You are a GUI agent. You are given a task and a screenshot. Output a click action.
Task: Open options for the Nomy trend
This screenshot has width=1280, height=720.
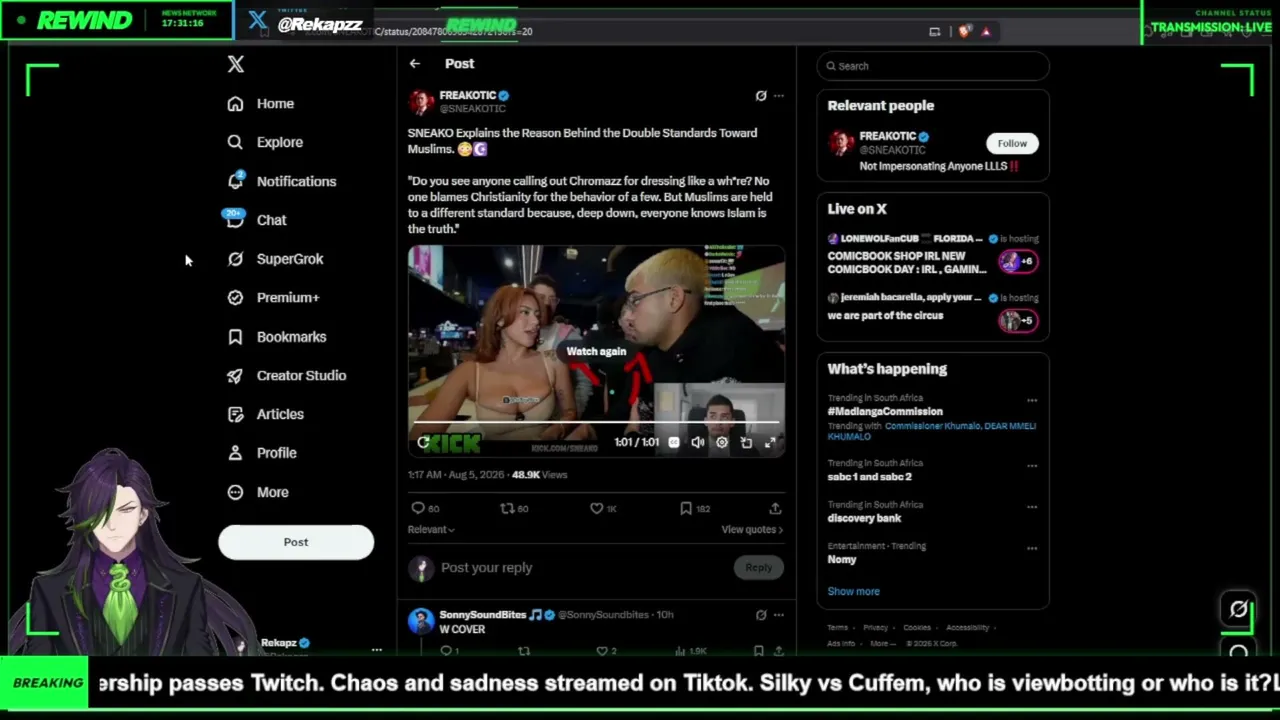[1032, 549]
